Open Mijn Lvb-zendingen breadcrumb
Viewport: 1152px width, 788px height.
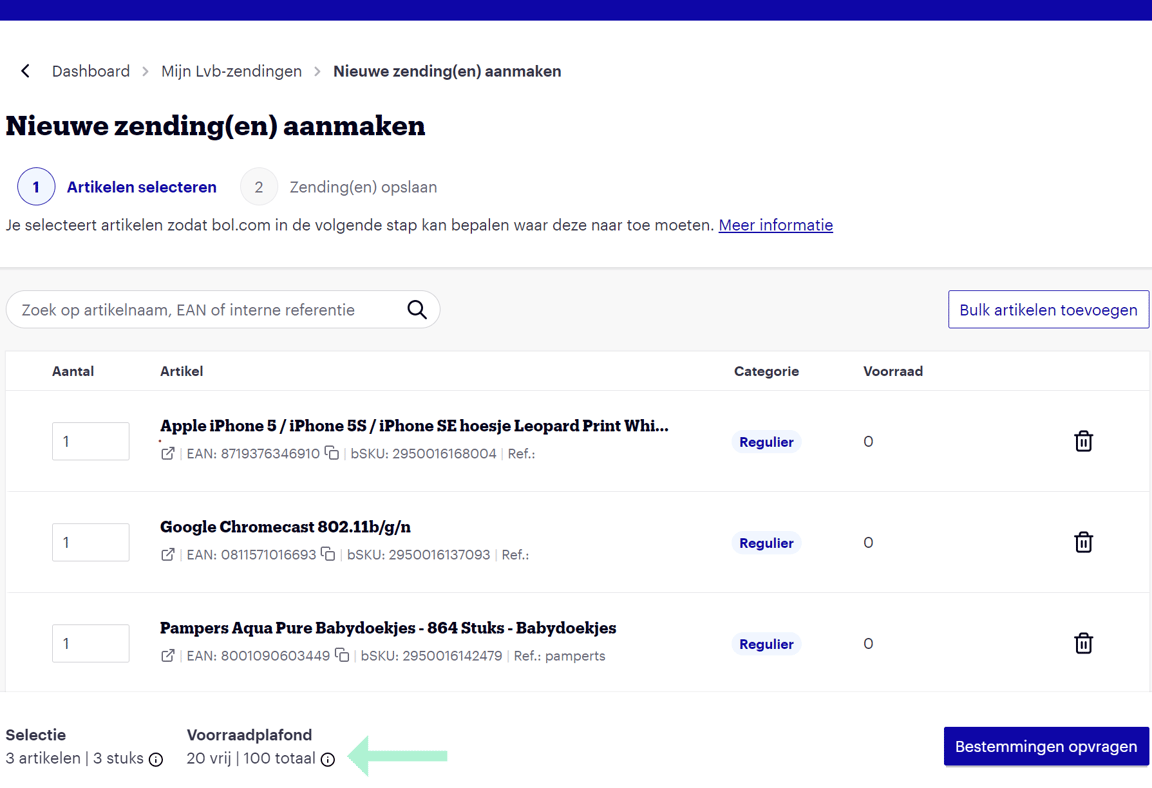pos(231,71)
